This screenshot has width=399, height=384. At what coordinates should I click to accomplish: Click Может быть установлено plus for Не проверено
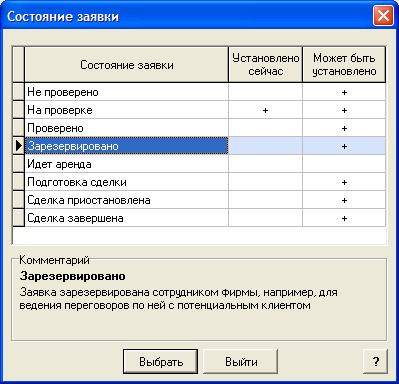344,92
